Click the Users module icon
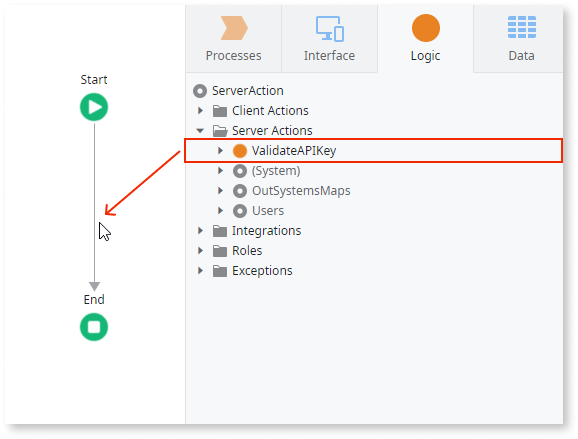The height and width of the screenshot is (439, 578). pyautogui.click(x=240, y=211)
